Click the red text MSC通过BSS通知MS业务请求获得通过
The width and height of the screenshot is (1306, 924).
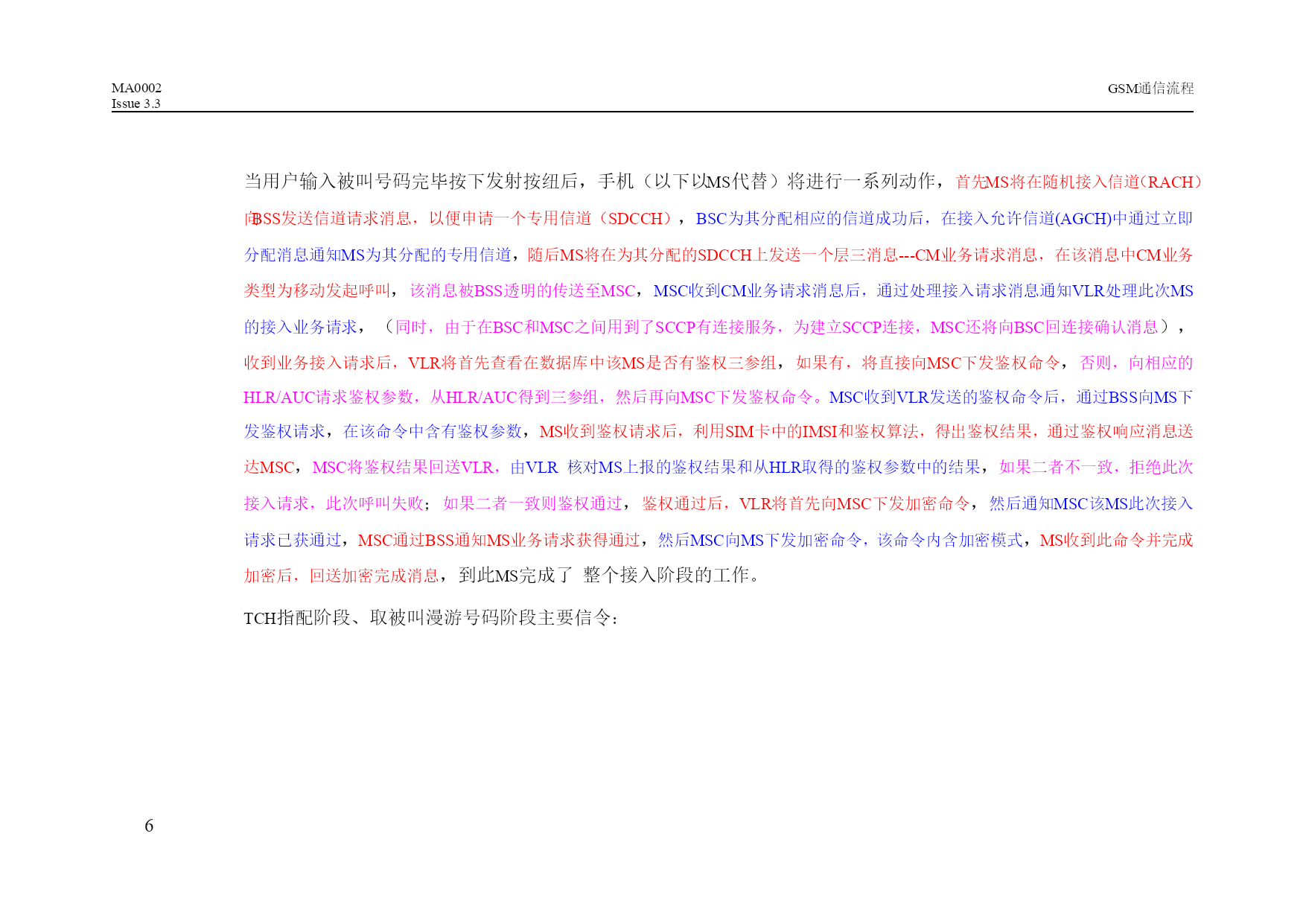498,540
